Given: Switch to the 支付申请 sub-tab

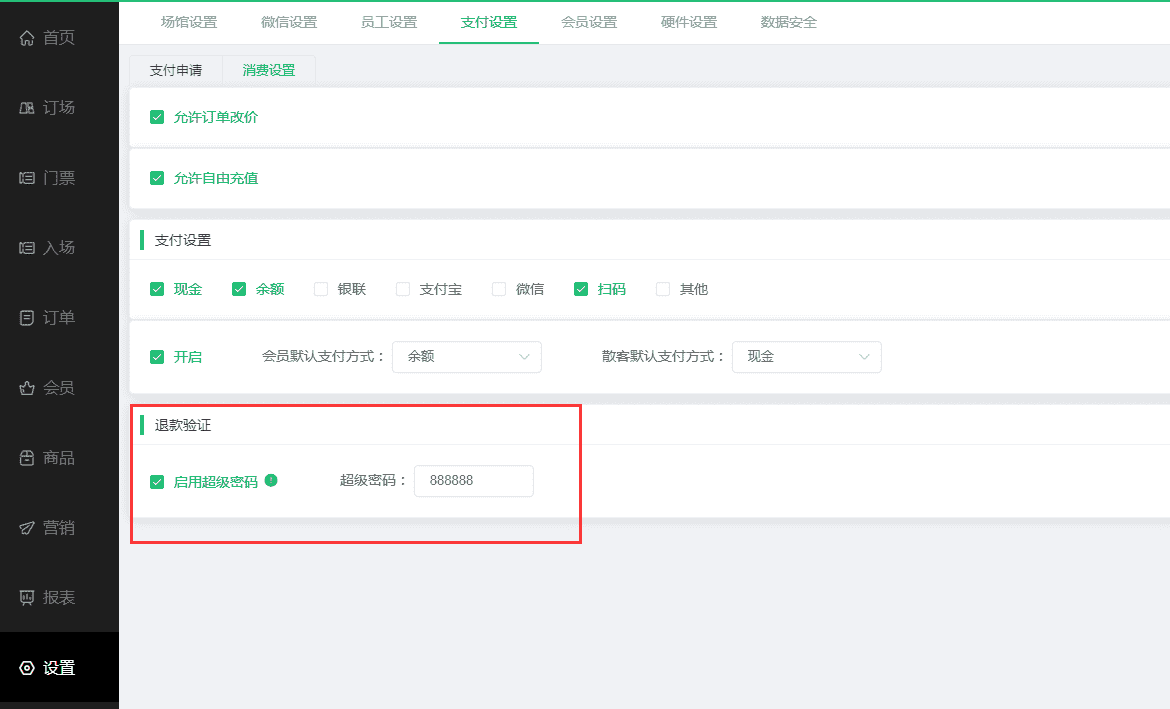Looking at the screenshot, I should (176, 70).
